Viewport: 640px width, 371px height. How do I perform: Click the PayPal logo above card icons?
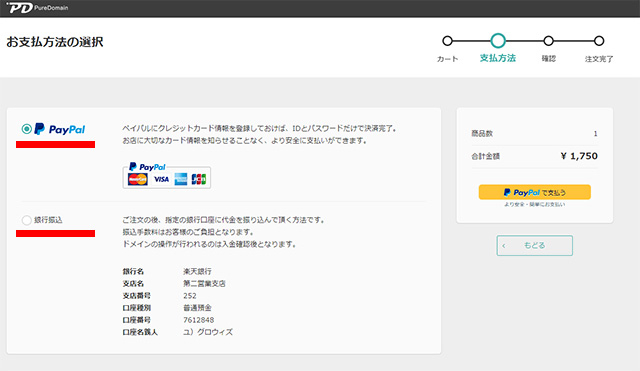pyautogui.click(x=147, y=167)
